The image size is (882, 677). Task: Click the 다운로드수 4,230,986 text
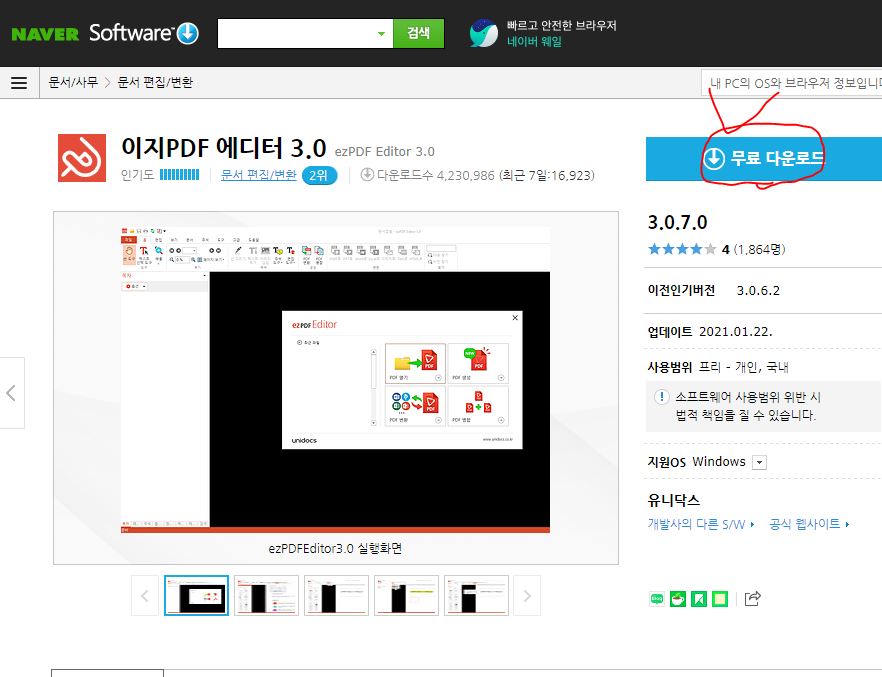pos(436,175)
